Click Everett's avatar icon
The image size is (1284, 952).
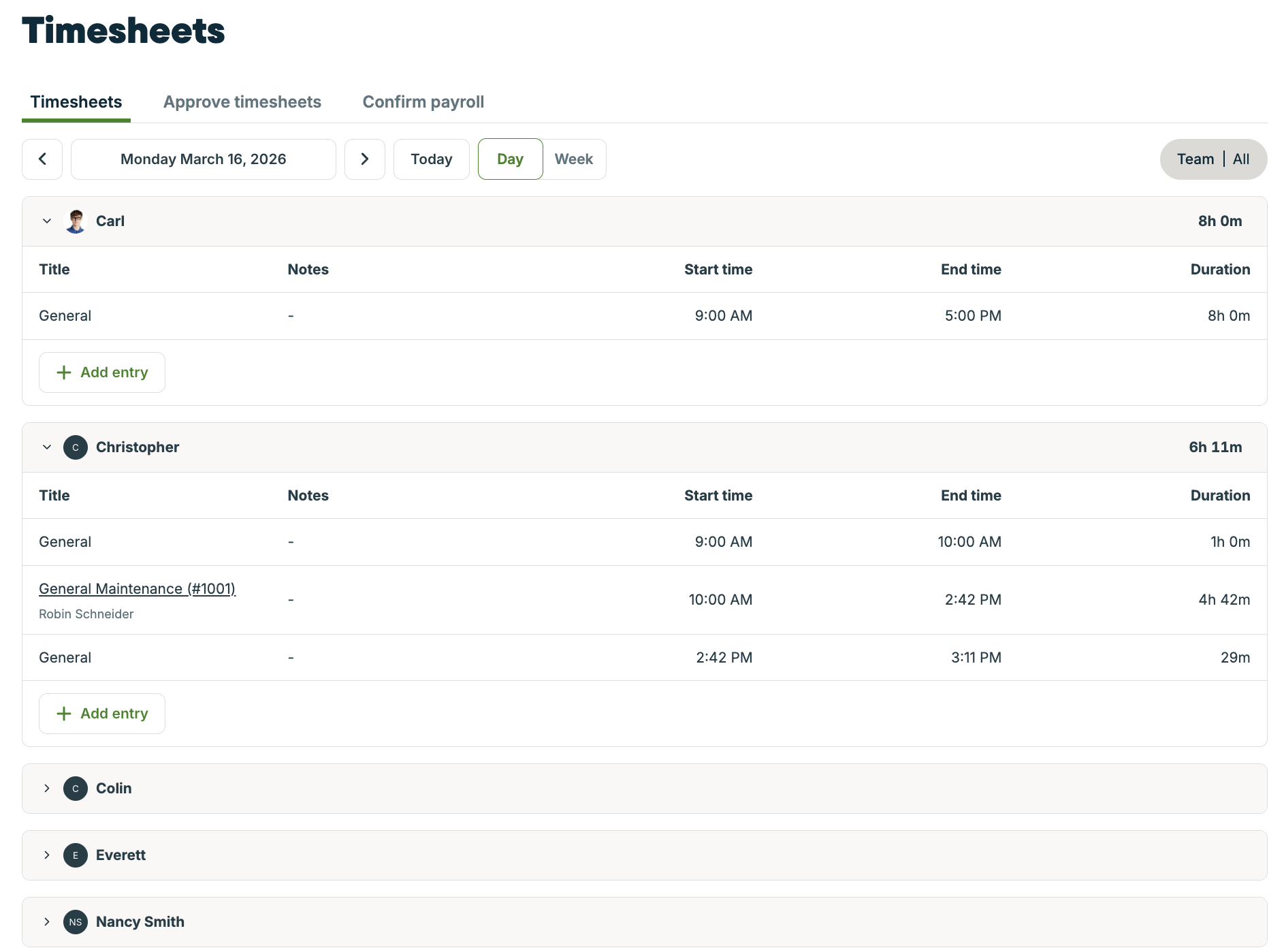tap(75, 855)
